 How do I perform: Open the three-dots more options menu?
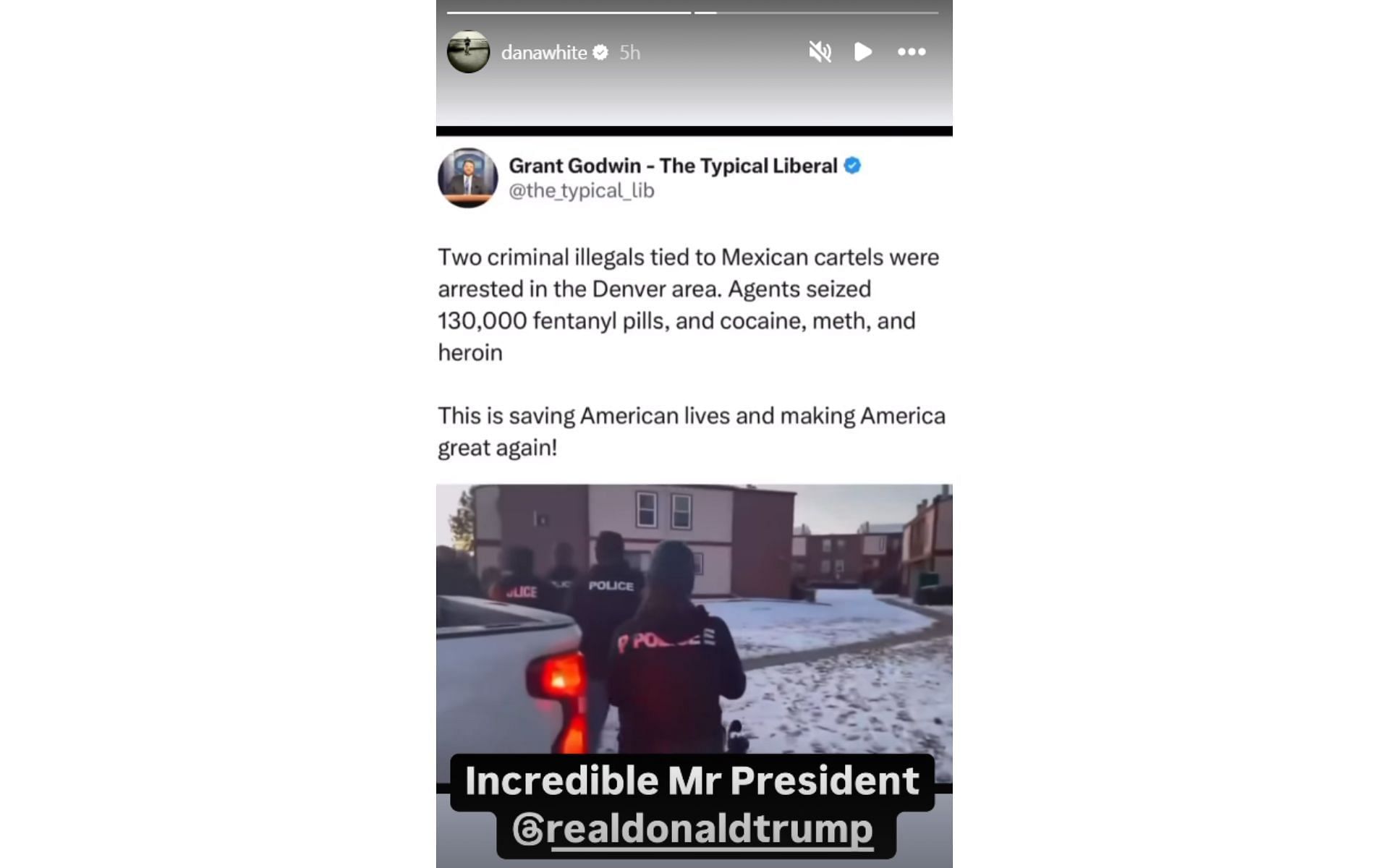(912, 52)
